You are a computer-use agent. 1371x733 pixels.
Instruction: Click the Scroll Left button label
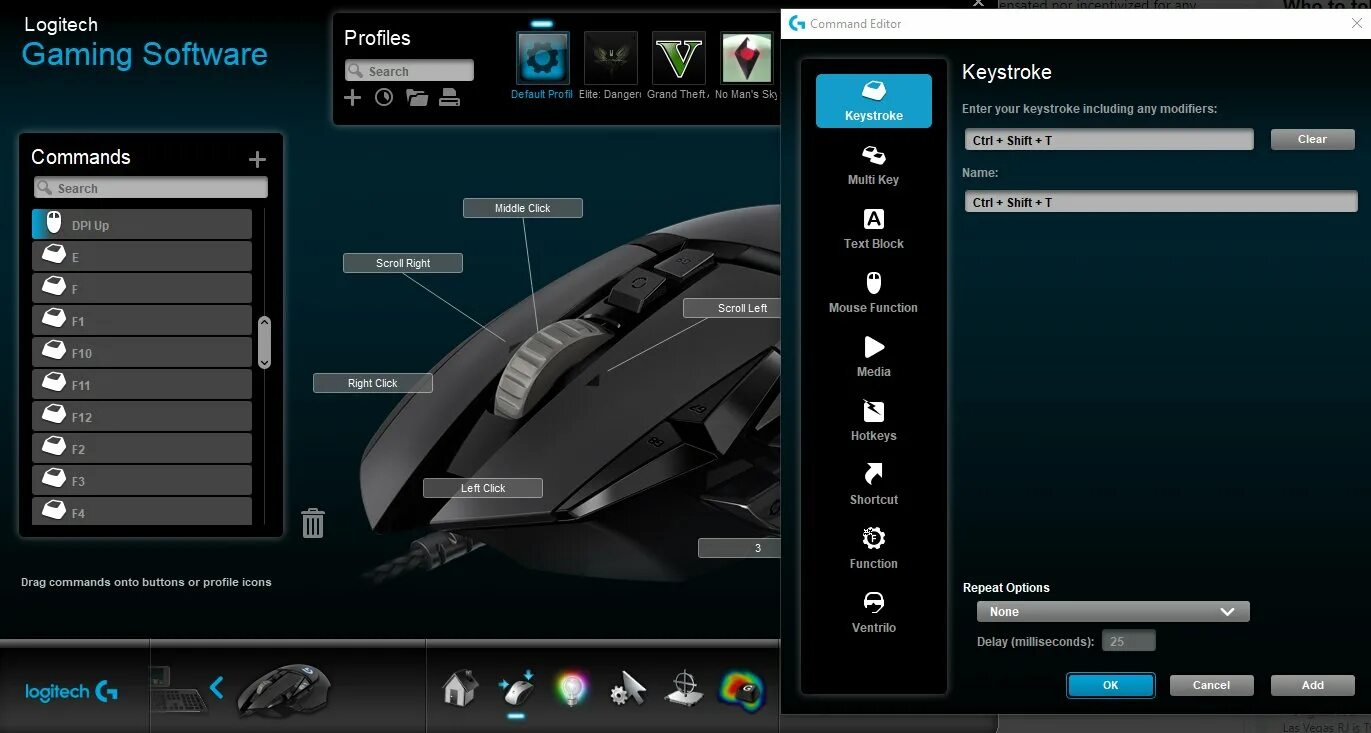pyautogui.click(x=732, y=308)
